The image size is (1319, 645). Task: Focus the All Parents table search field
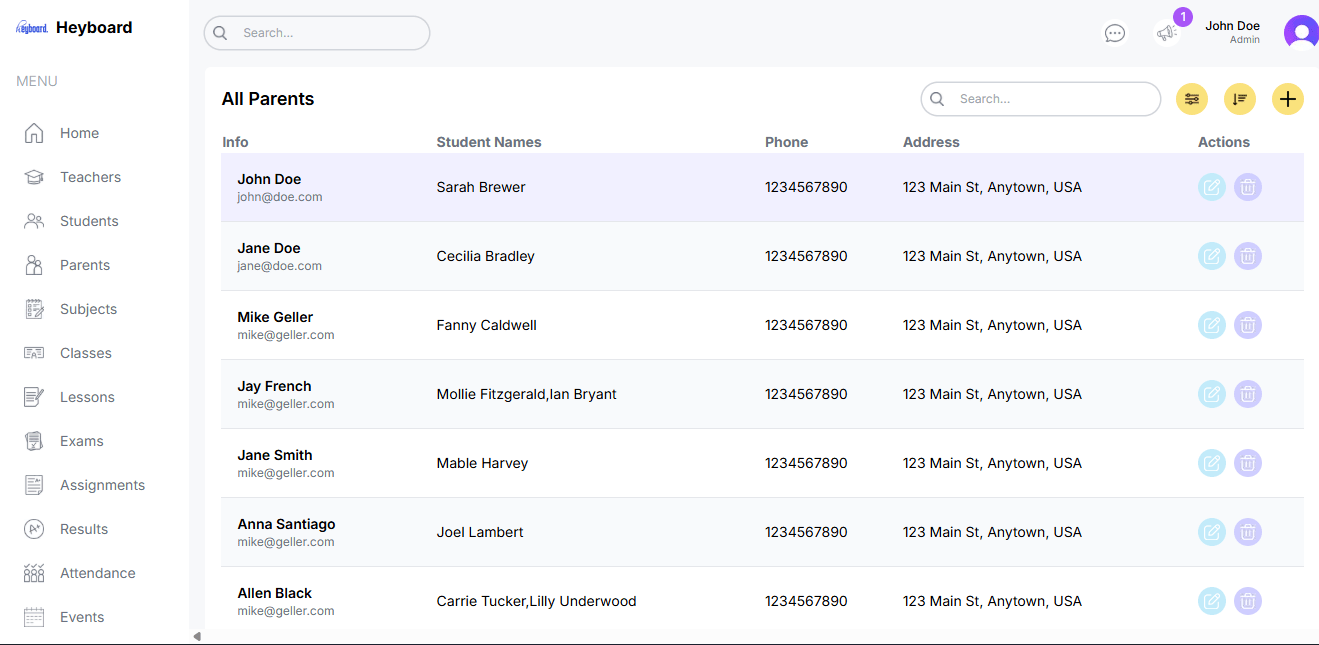(x=1041, y=99)
